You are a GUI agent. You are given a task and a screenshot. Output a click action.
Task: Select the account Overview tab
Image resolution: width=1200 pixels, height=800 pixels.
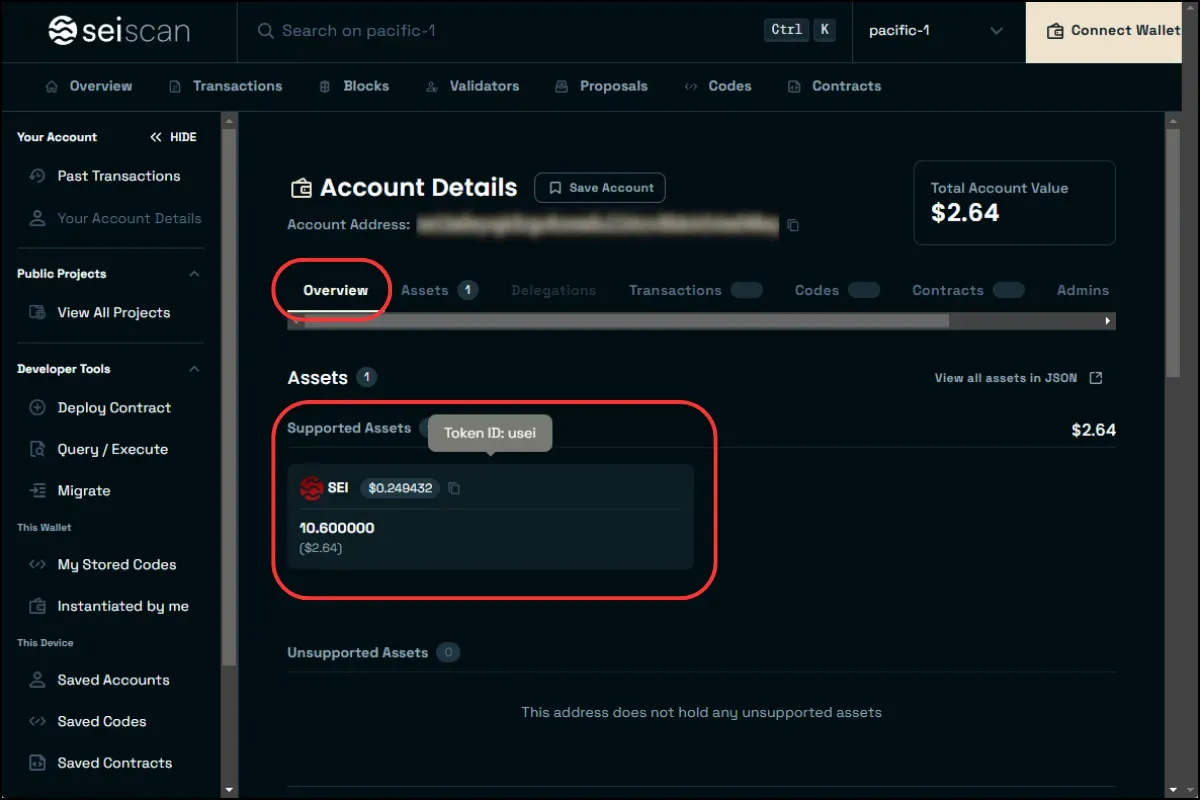pos(336,290)
